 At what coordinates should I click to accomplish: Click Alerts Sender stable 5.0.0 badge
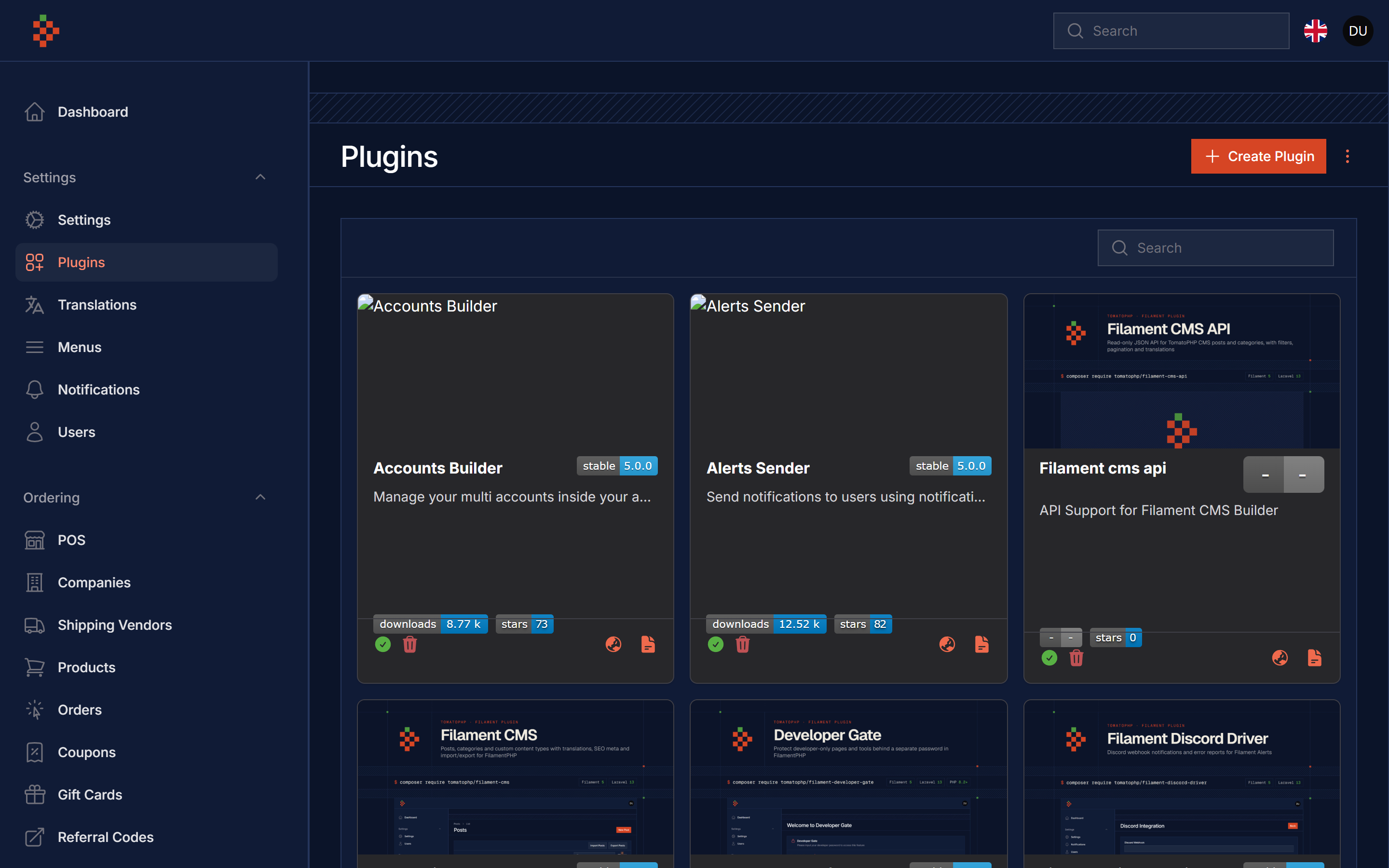click(x=951, y=466)
